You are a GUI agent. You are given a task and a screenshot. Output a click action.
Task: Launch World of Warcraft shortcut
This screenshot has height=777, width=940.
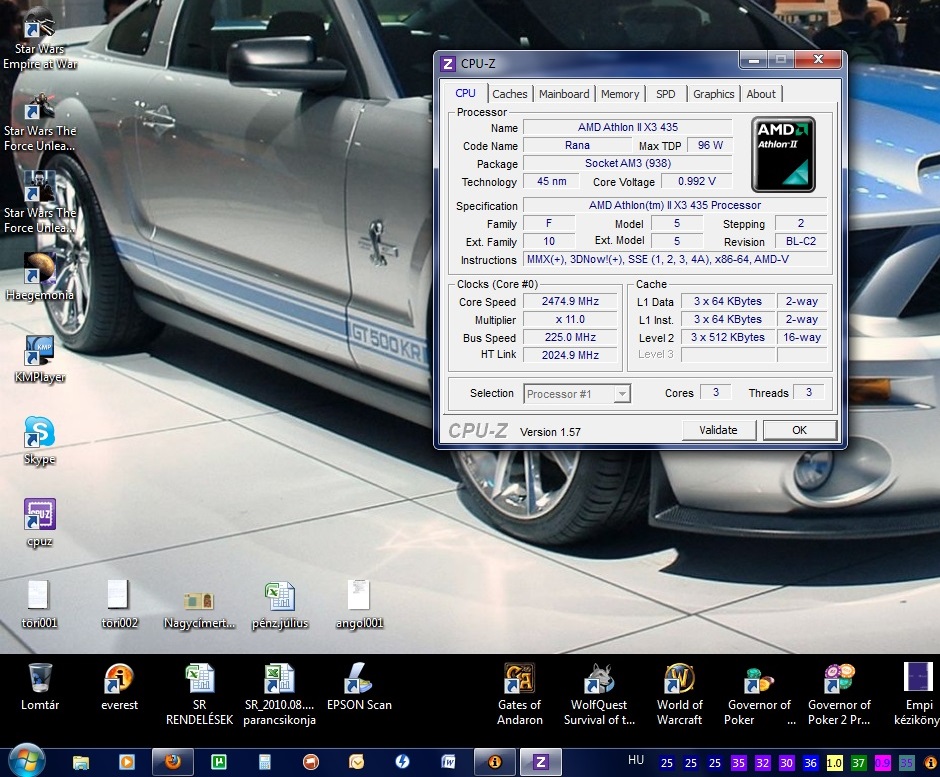pyautogui.click(x=679, y=694)
